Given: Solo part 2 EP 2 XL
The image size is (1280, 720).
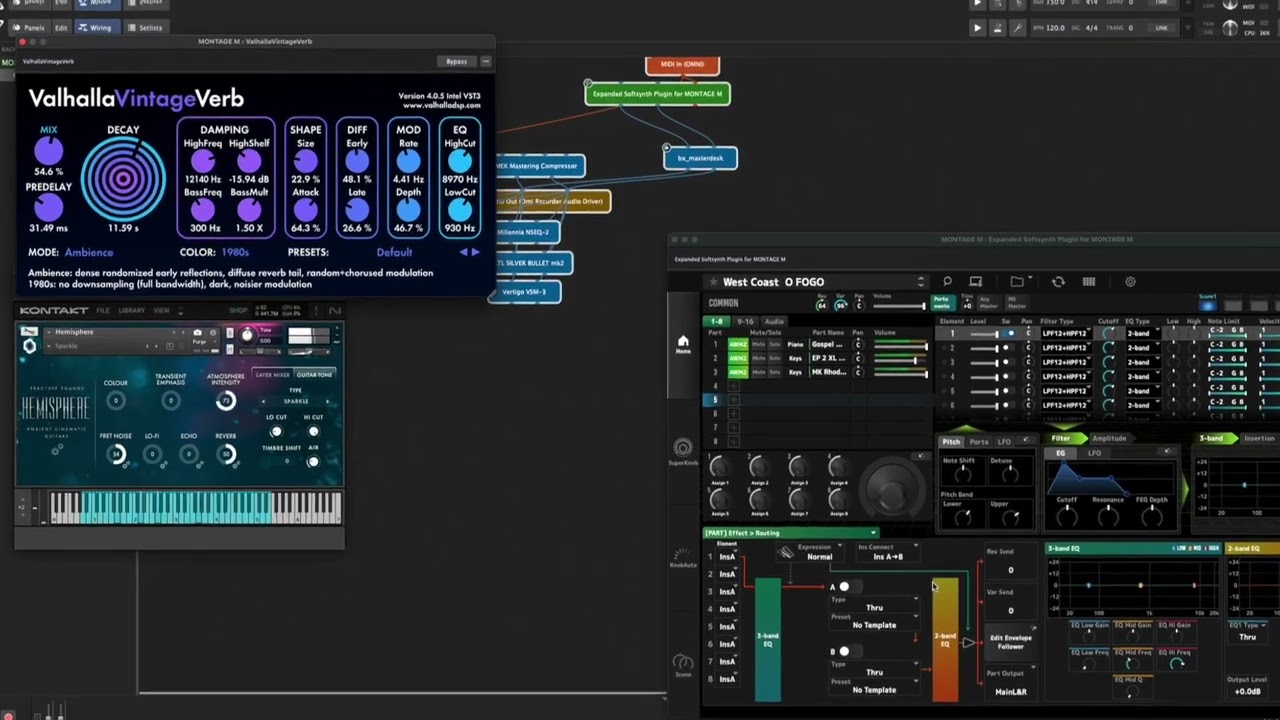Looking at the screenshot, I should tap(774, 358).
